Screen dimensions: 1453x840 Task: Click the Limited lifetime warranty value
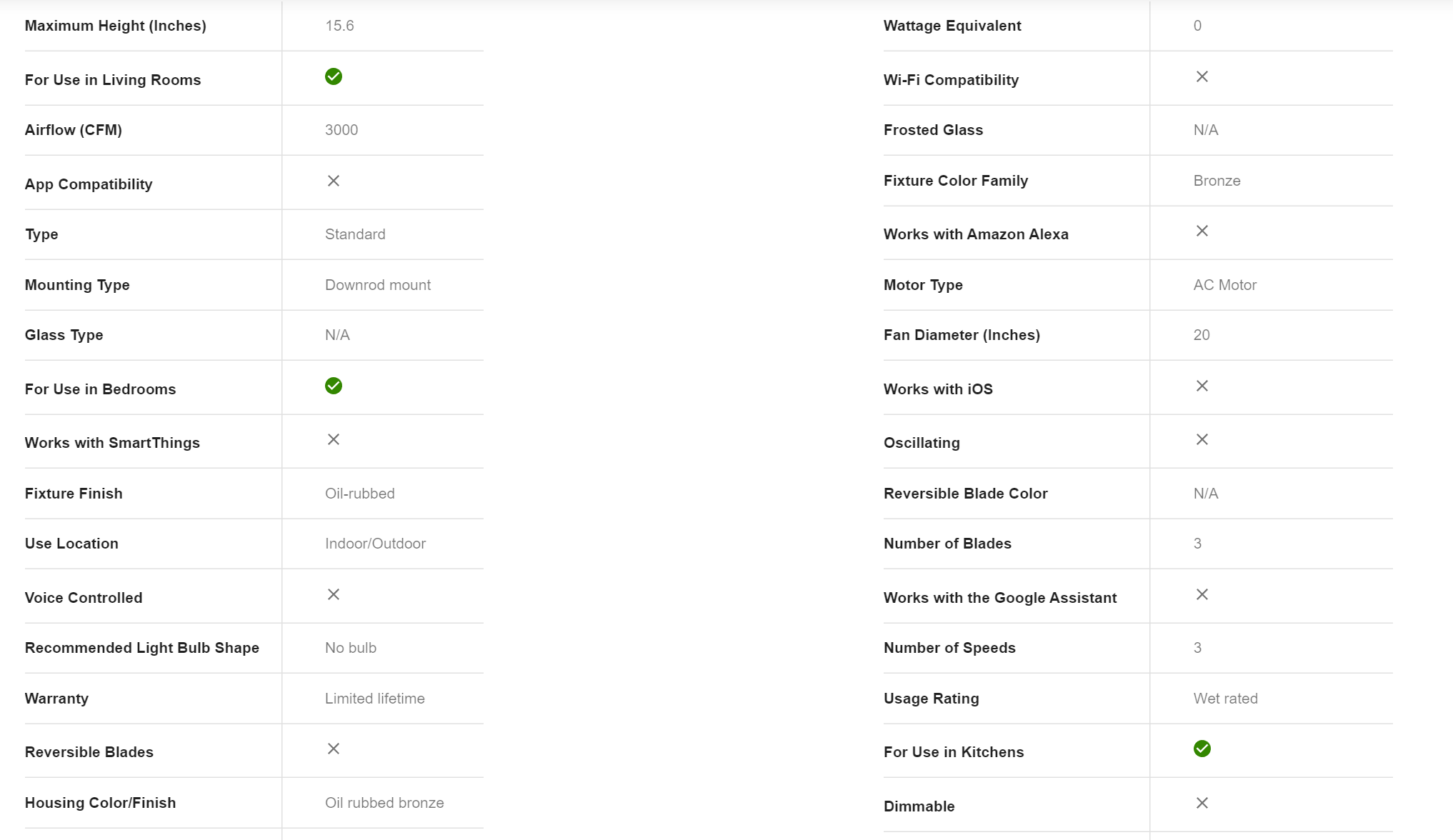(375, 699)
